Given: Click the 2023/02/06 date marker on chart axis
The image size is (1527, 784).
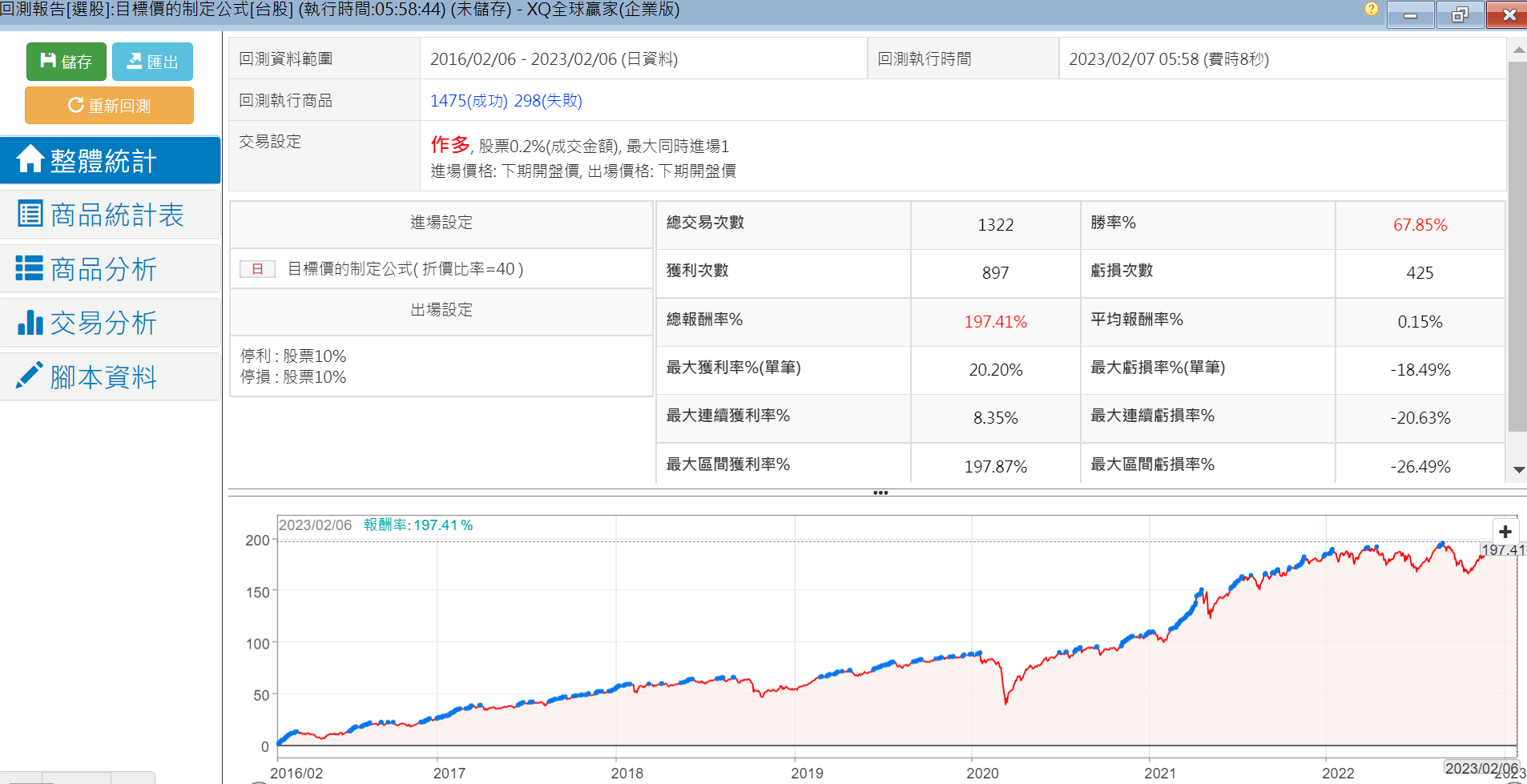Looking at the screenshot, I should point(1481,768).
